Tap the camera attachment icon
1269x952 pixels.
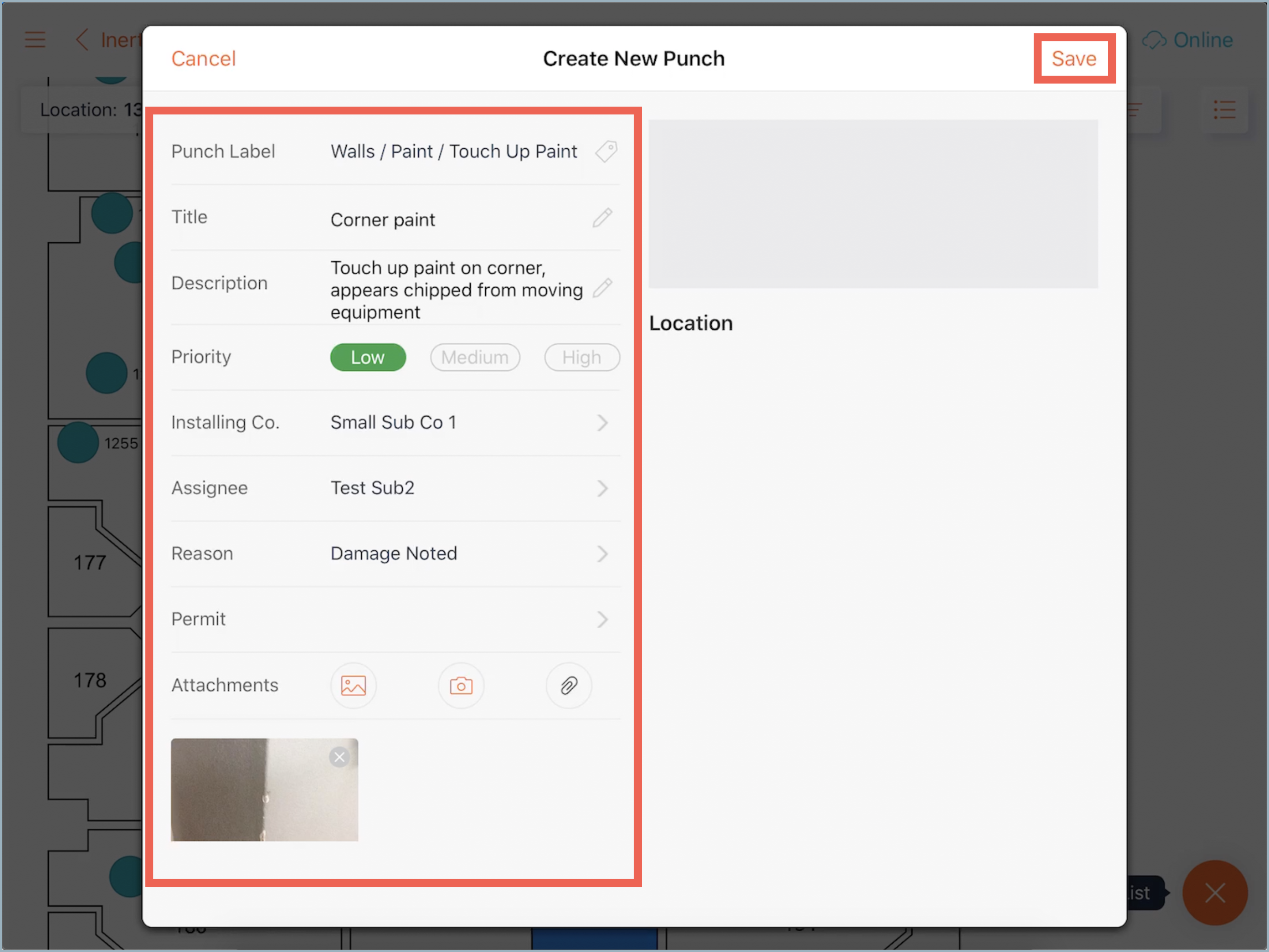coord(461,686)
